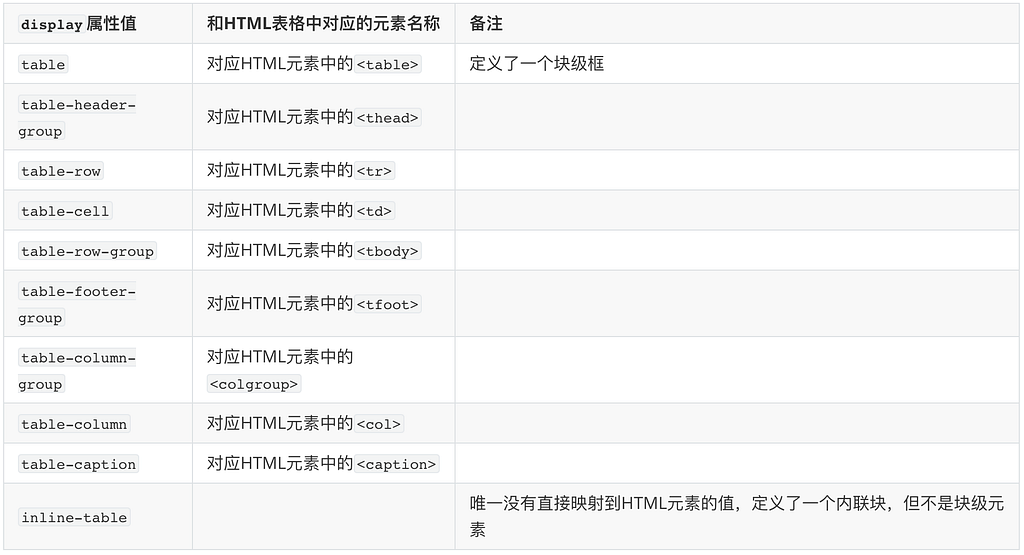Click the '备注' column header

click(x=486, y=24)
